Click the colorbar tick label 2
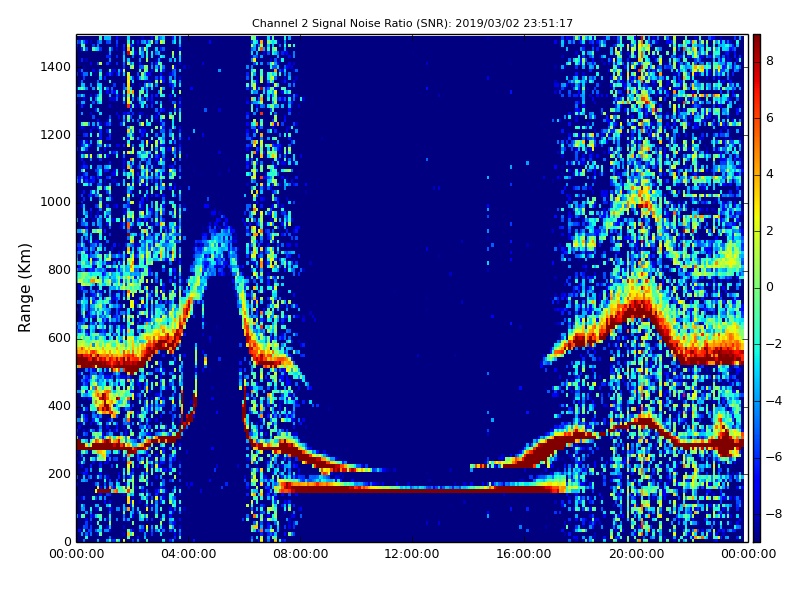800x600 pixels. [770, 231]
